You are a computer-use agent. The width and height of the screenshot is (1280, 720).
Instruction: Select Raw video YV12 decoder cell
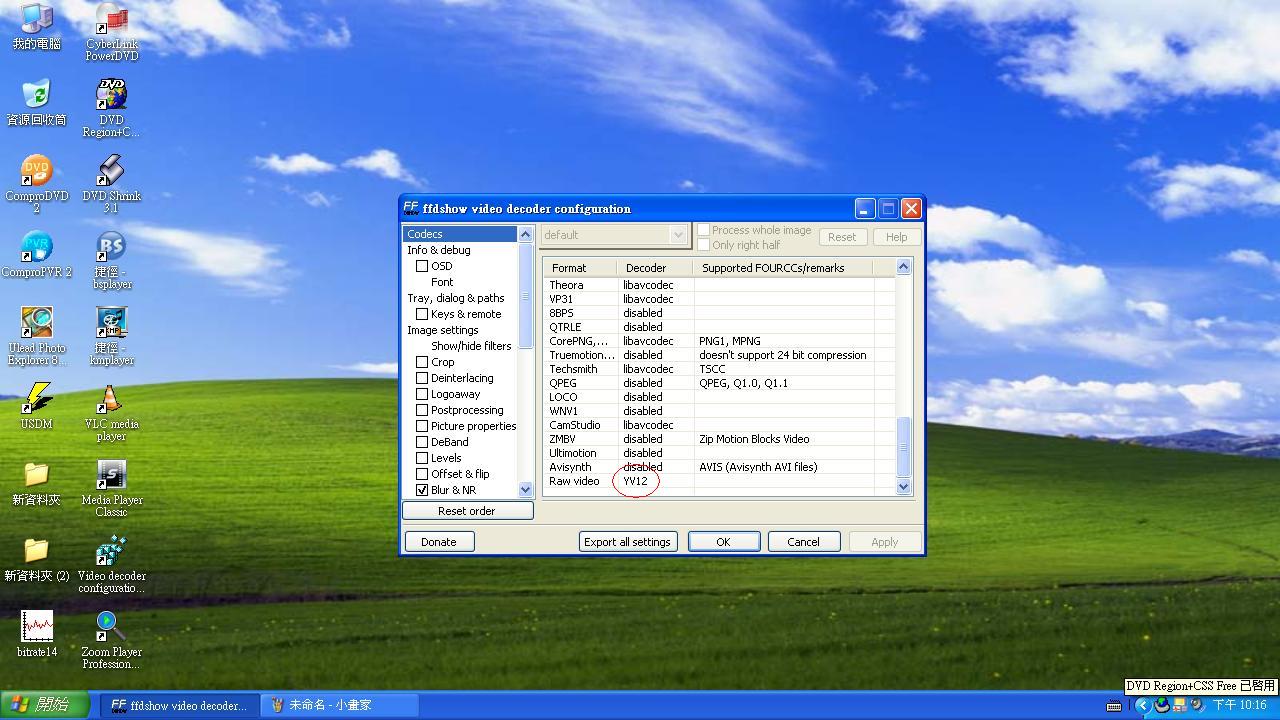pyautogui.click(x=636, y=481)
